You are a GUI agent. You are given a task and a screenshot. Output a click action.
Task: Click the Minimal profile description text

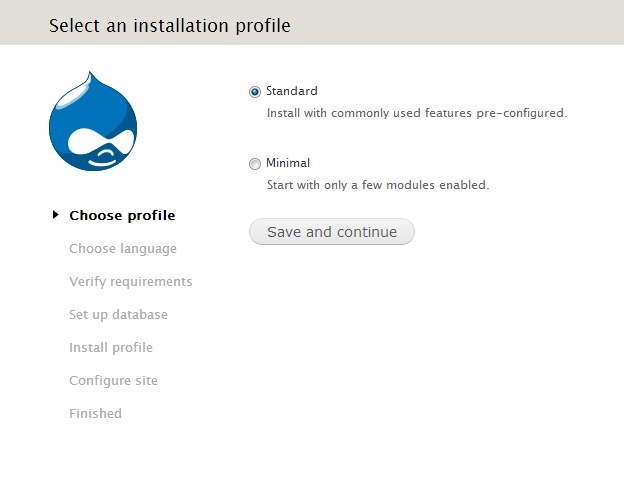[377, 185]
